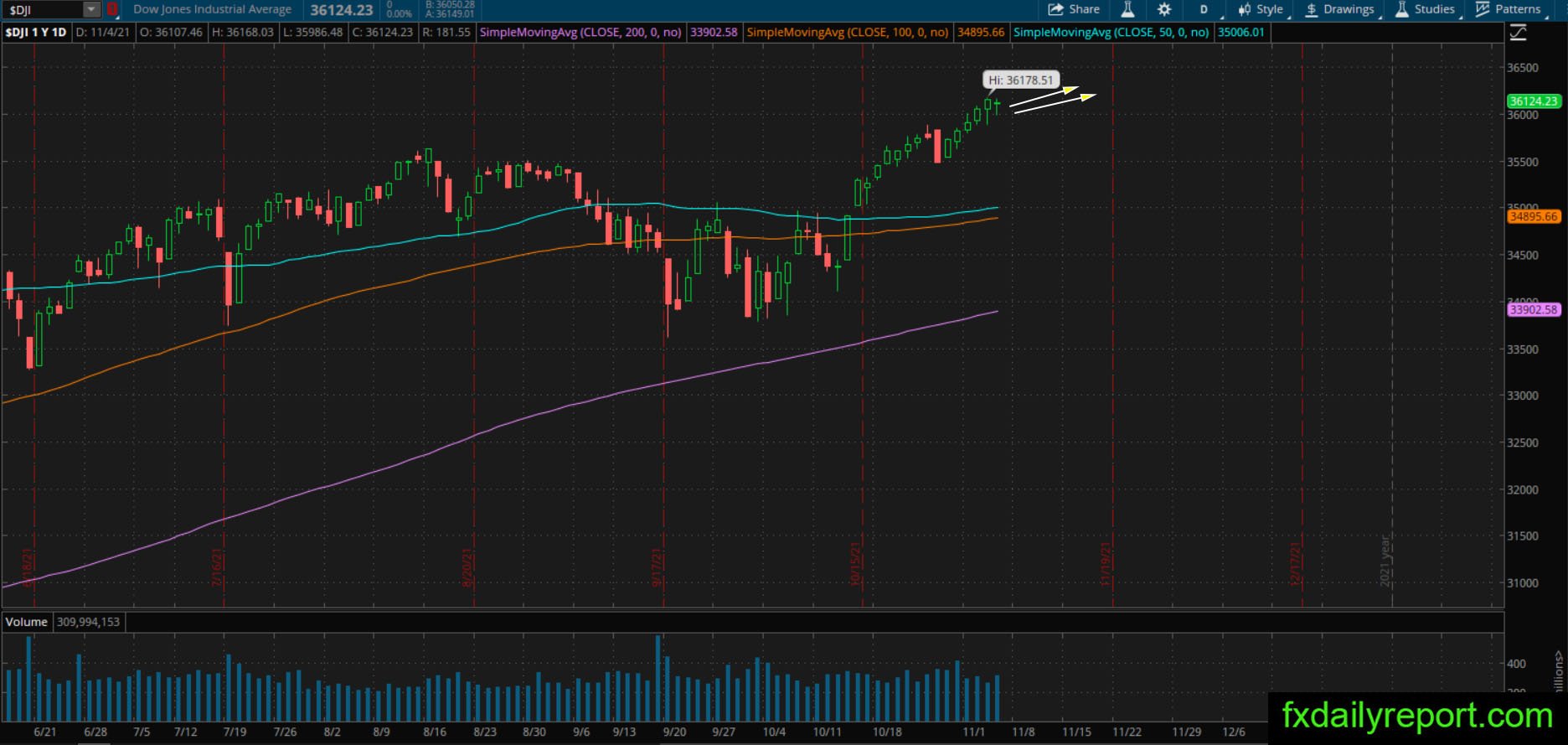The image size is (1568, 745).
Task: Click the 400 volume axis label
Action: click(x=1516, y=664)
